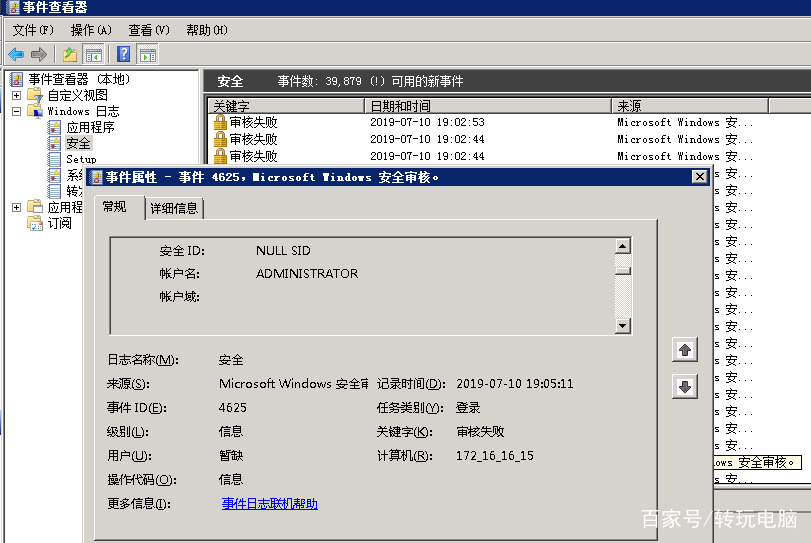The height and width of the screenshot is (543, 811).
Task: Toggle the show/hide console tree icon
Action: [x=94, y=54]
